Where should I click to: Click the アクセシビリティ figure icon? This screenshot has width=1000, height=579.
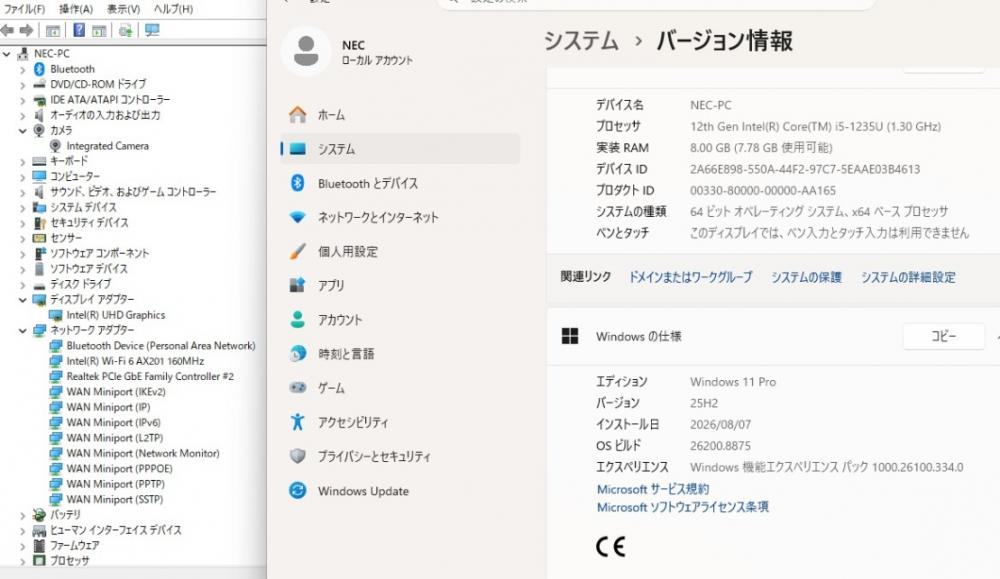click(297, 421)
